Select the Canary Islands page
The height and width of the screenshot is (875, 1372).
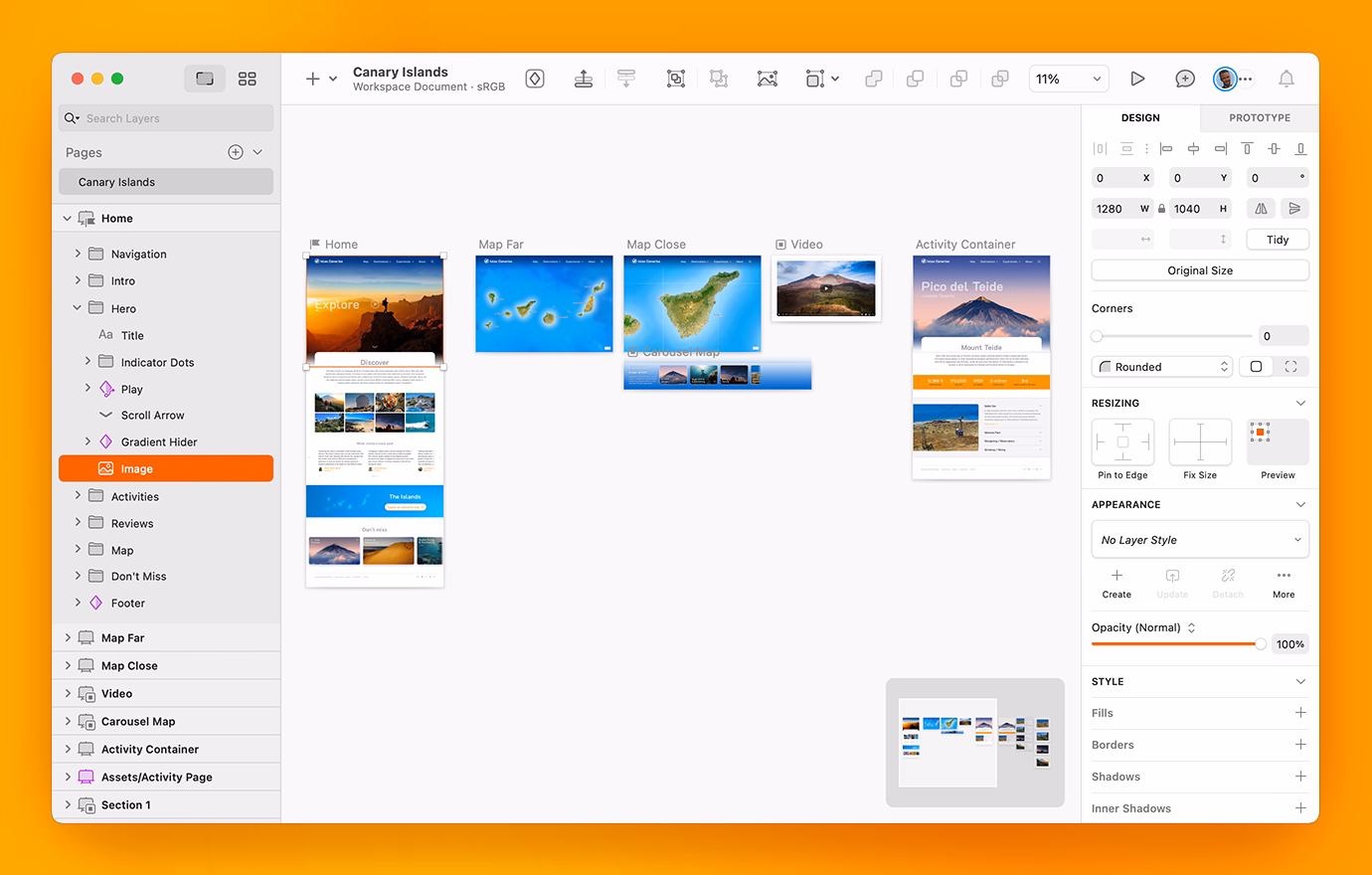pos(166,182)
